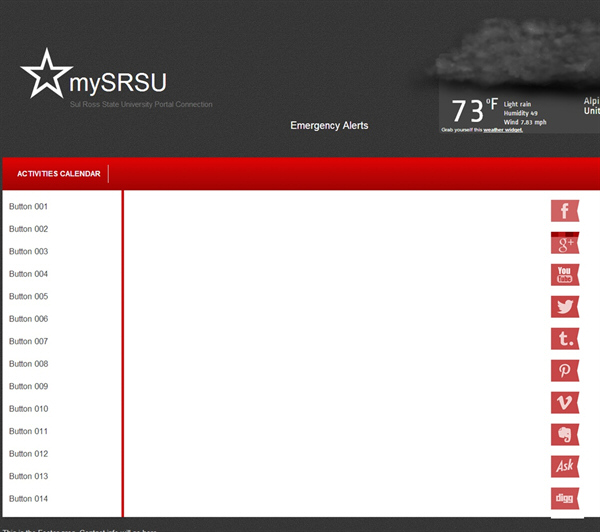Click the Vimeo icon
The width and height of the screenshot is (600, 532).
(x=565, y=403)
